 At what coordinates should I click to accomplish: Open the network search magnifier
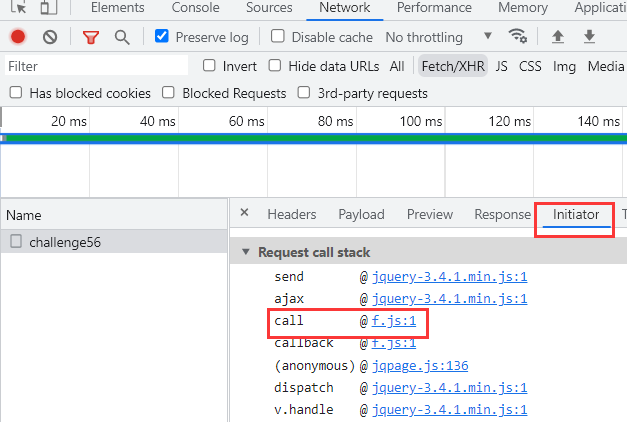[x=122, y=37]
